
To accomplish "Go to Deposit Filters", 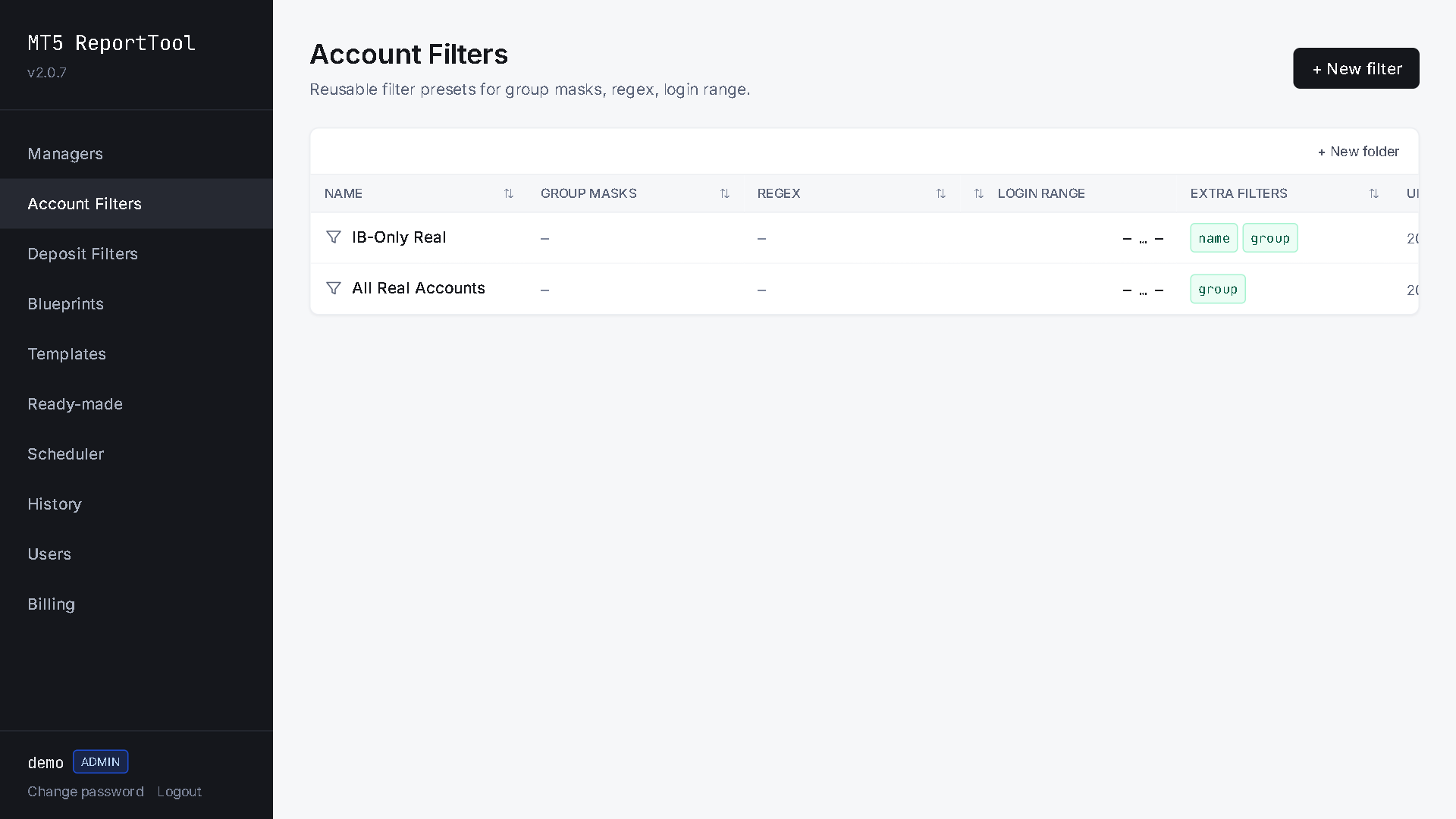I will (x=136, y=254).
